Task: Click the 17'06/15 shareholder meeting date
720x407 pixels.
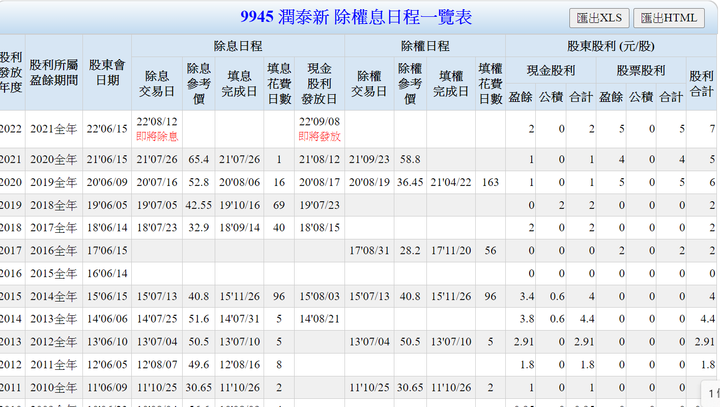Action: [107, 251]
